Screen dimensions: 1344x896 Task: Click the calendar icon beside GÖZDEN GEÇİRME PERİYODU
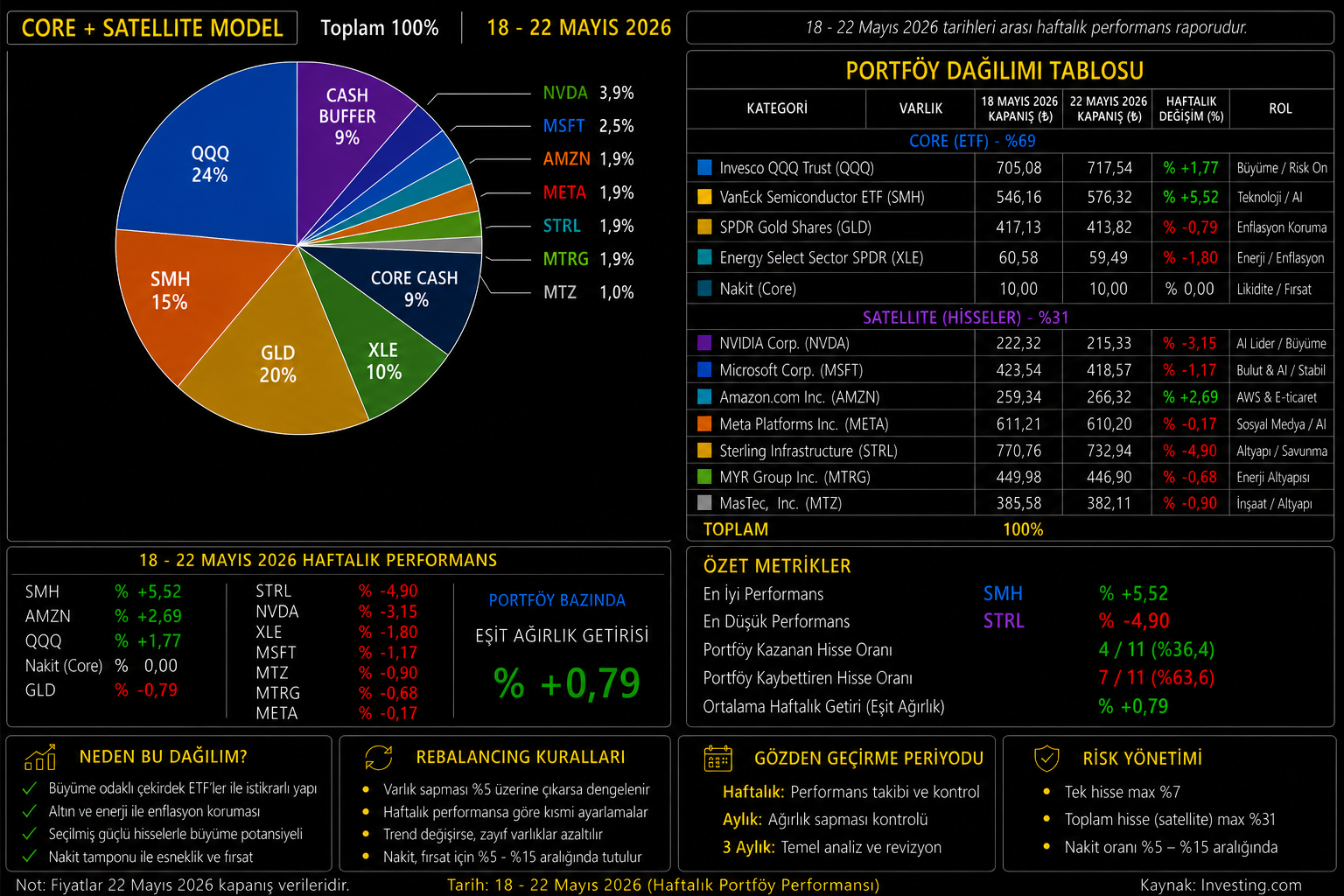coord(718,758)
